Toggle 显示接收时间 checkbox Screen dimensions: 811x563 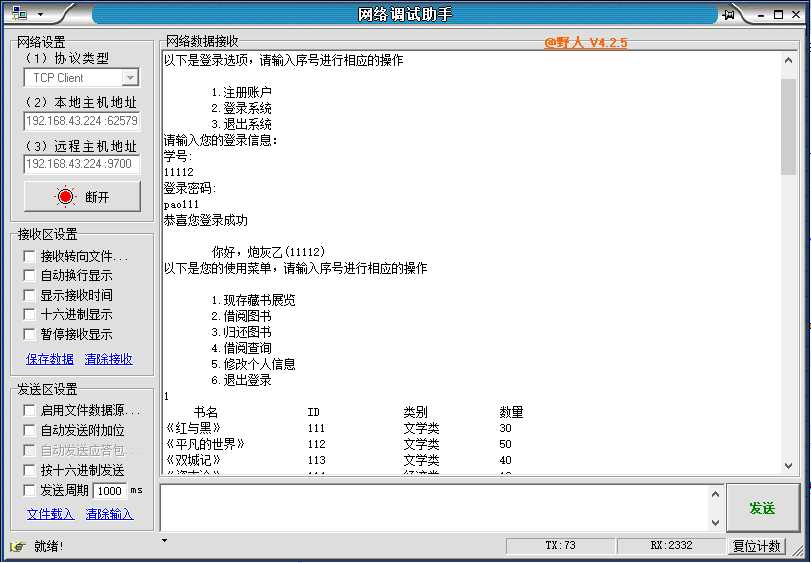point(29,295)
